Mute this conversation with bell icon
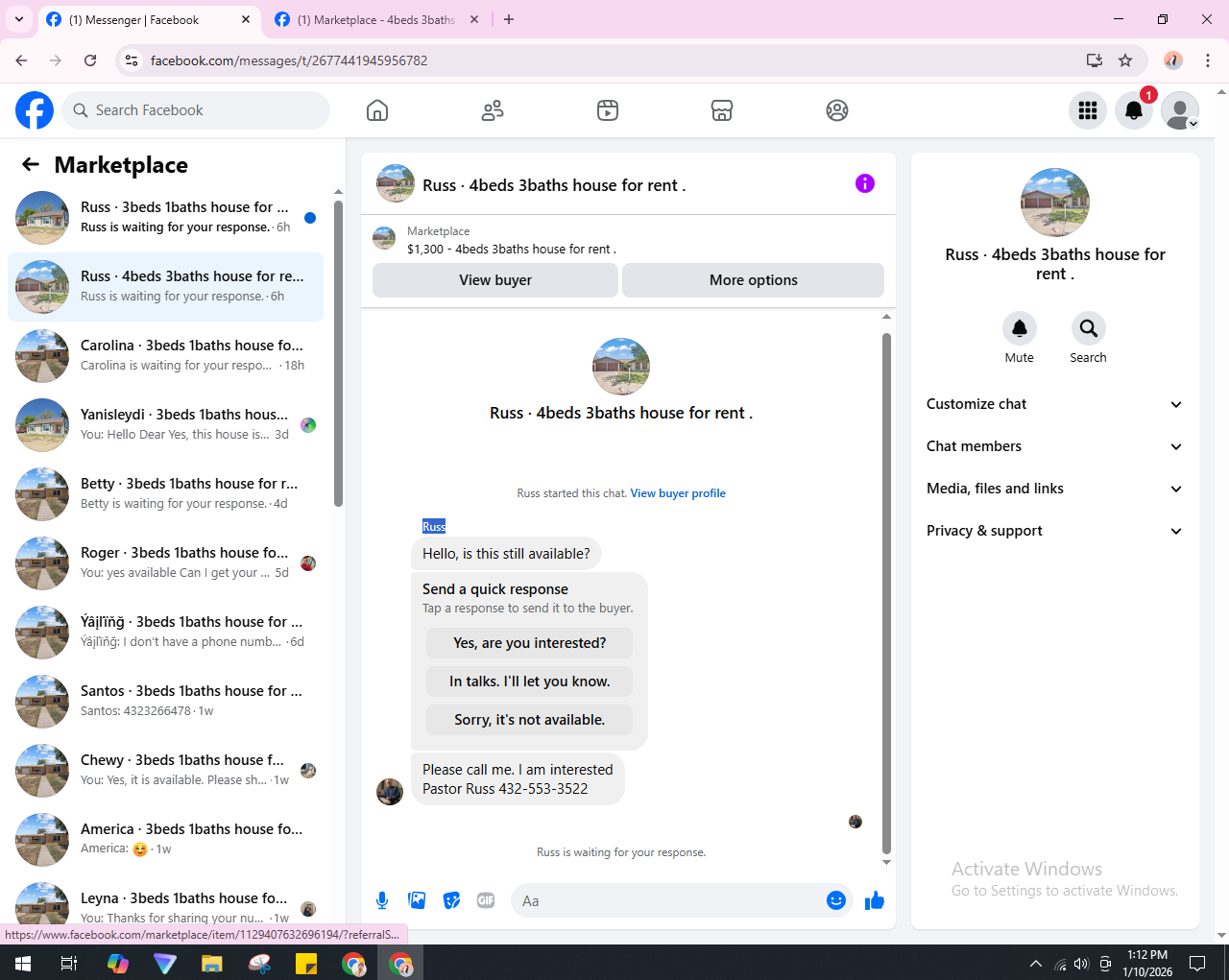The width and height of the screenshot is (1229, 980). (x=1020, y=328)
